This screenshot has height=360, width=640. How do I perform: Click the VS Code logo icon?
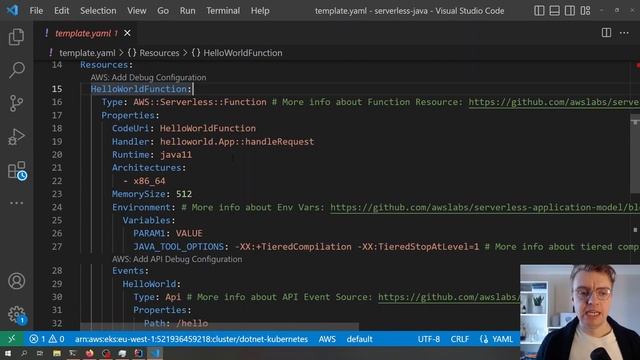click(12, 10)
